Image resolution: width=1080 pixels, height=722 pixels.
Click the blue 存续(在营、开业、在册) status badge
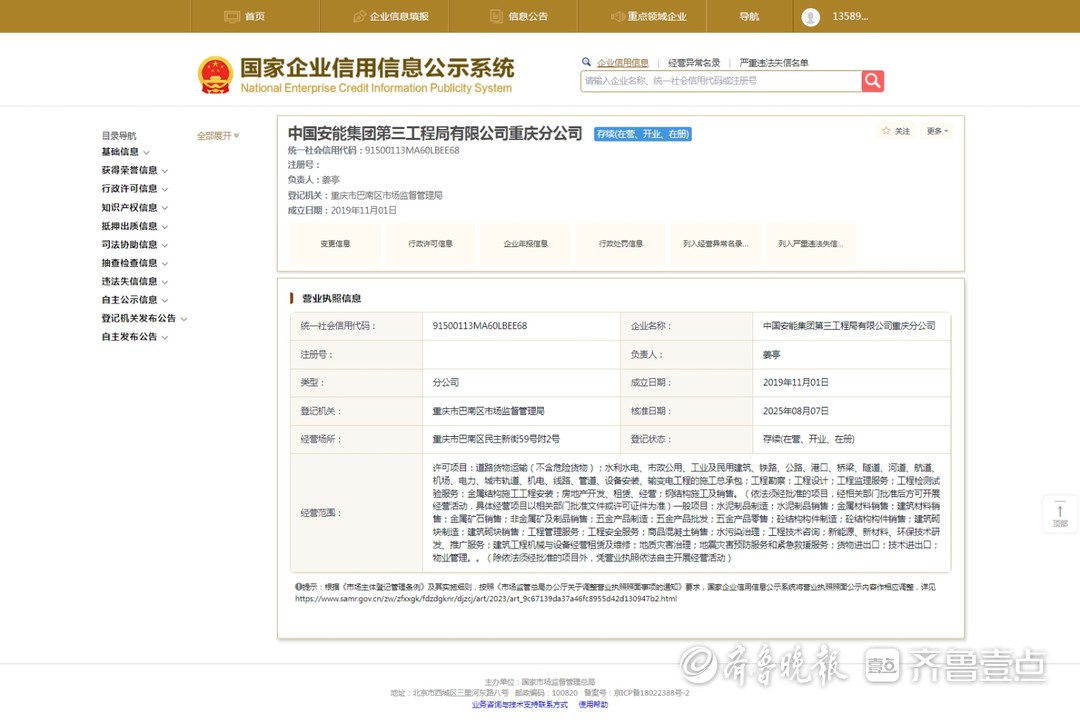click(x=643, y=134)
